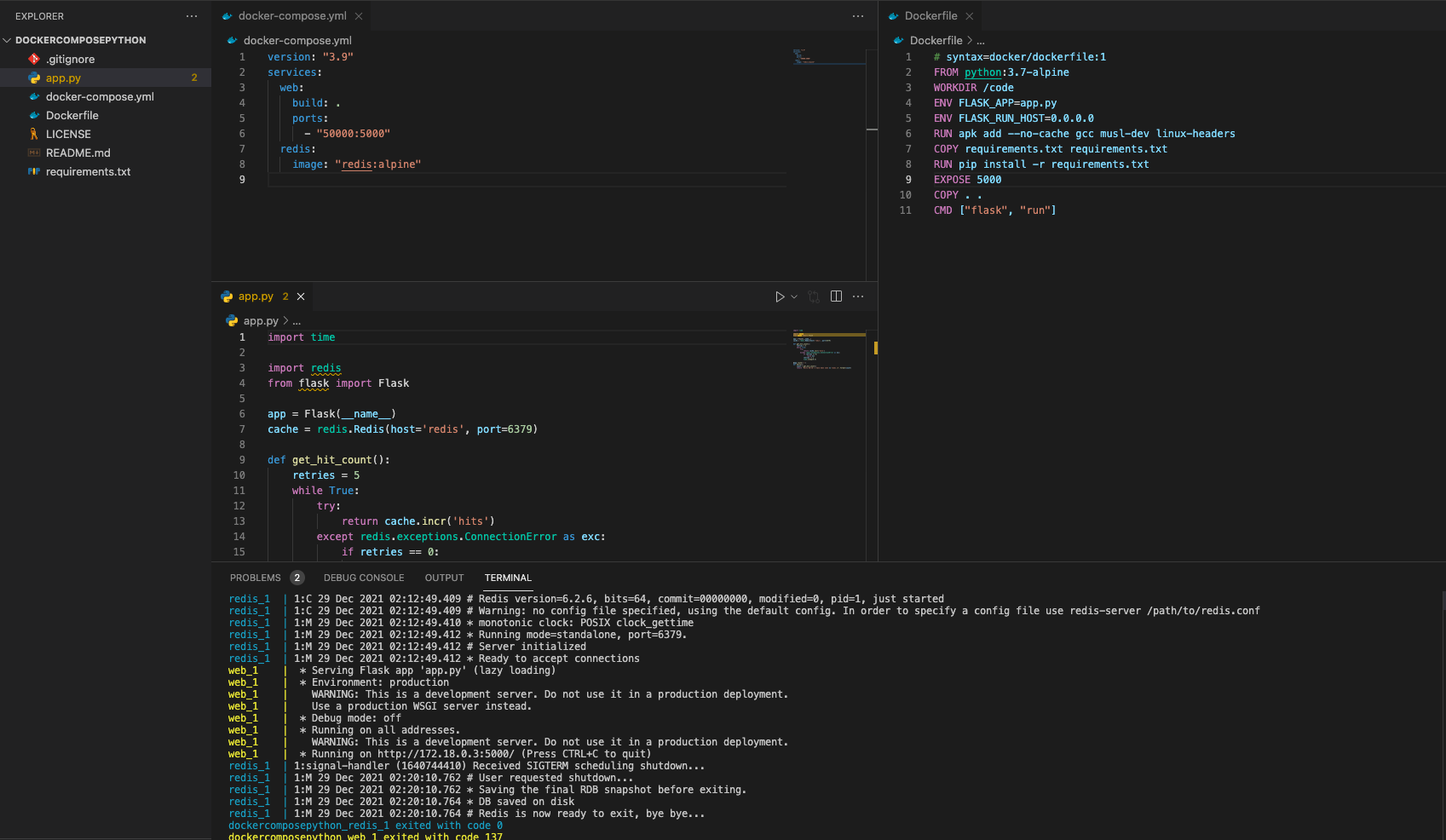Collapse the DOCKERCOMPOSEPYTHON folder
Screen dimensions: 1446x840
[x=7, y=39]
